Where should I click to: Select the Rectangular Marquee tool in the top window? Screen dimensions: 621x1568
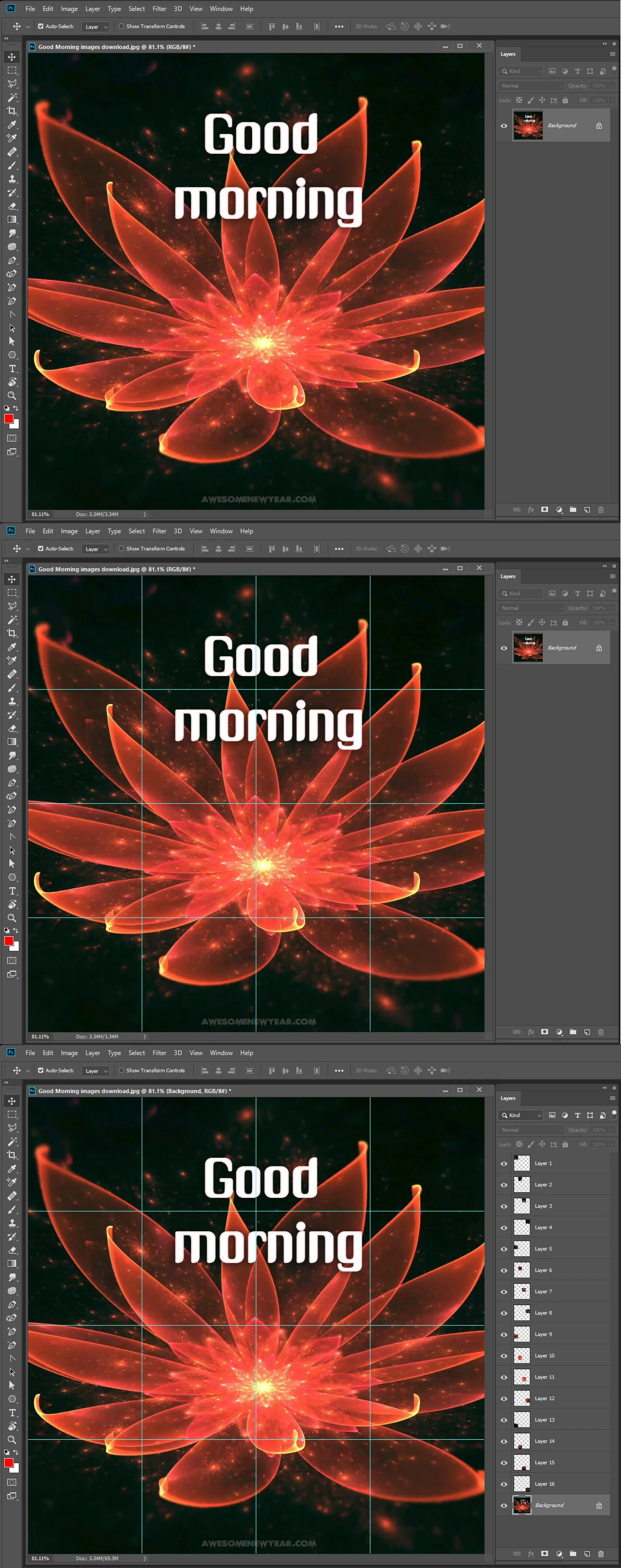pos(11,70)
